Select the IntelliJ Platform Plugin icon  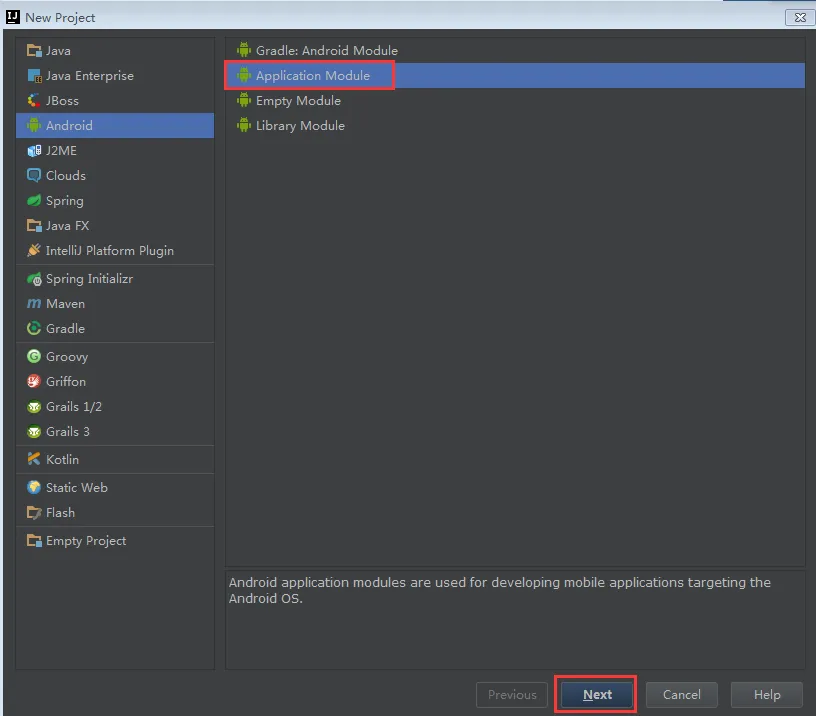click(34, 250)
